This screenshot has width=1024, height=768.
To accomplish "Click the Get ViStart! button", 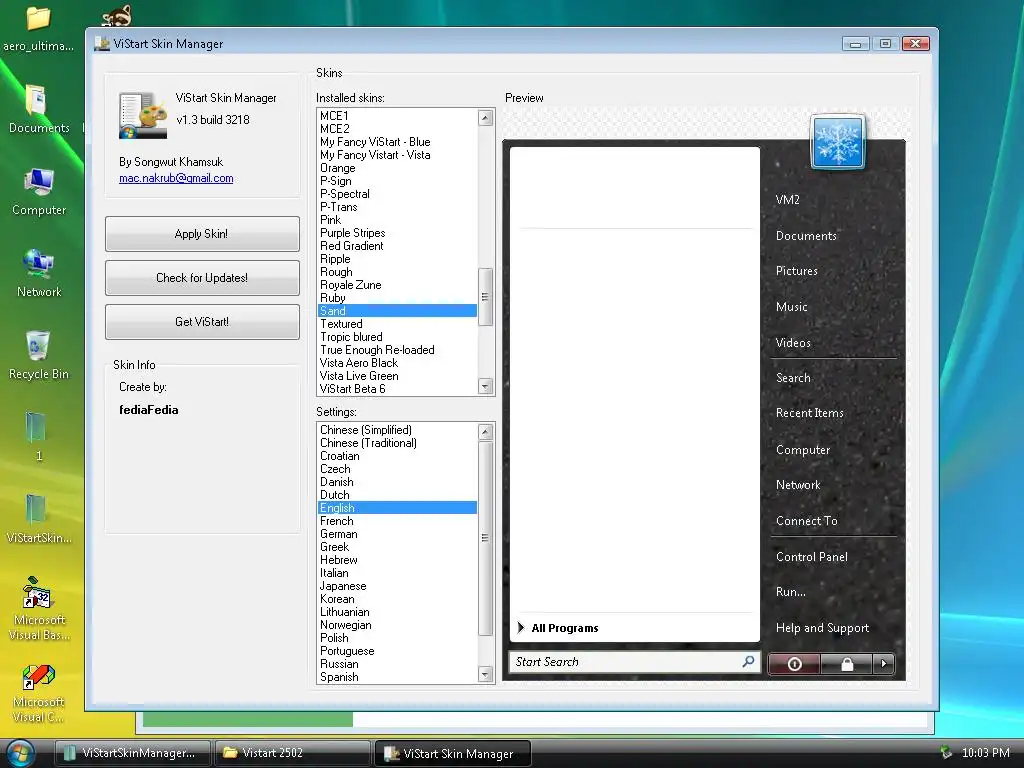I will point(202,321).
